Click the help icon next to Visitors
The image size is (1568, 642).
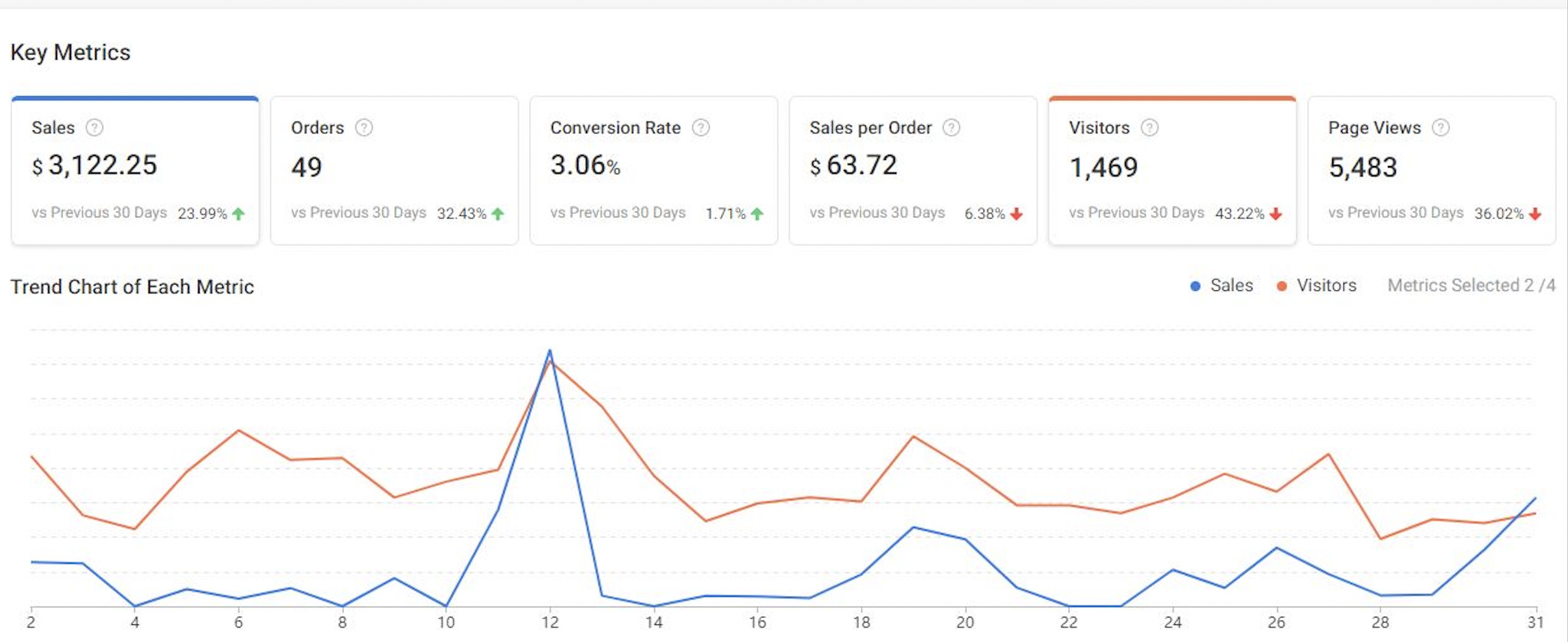[1149, 128]
